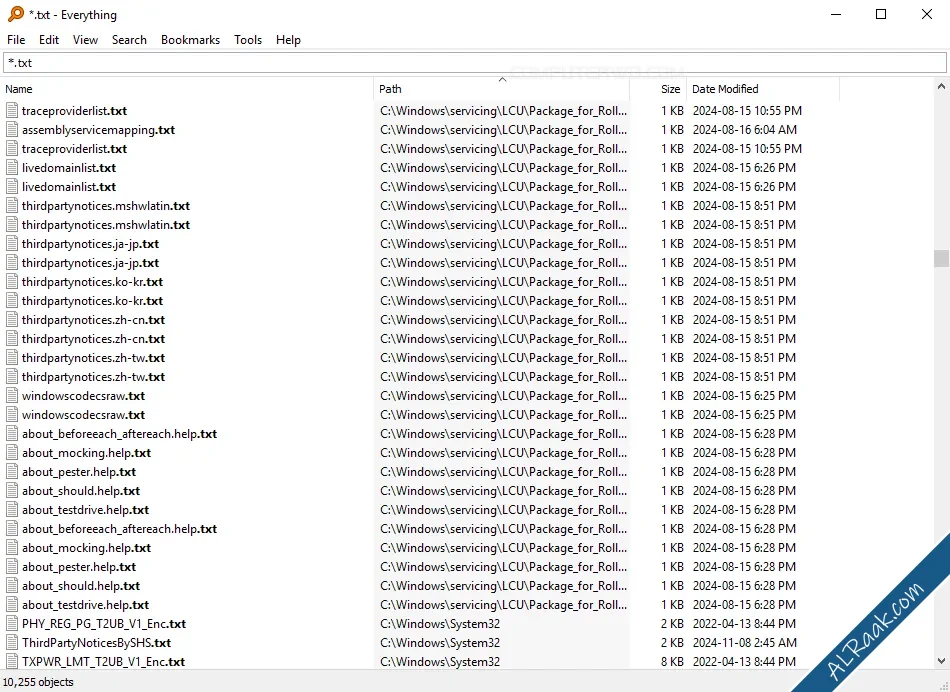Click the date modified of TXPWR_LMT_T2UB_V1_Enc.txt
This screenshot has height=692, width=950.
pos(745,662)
